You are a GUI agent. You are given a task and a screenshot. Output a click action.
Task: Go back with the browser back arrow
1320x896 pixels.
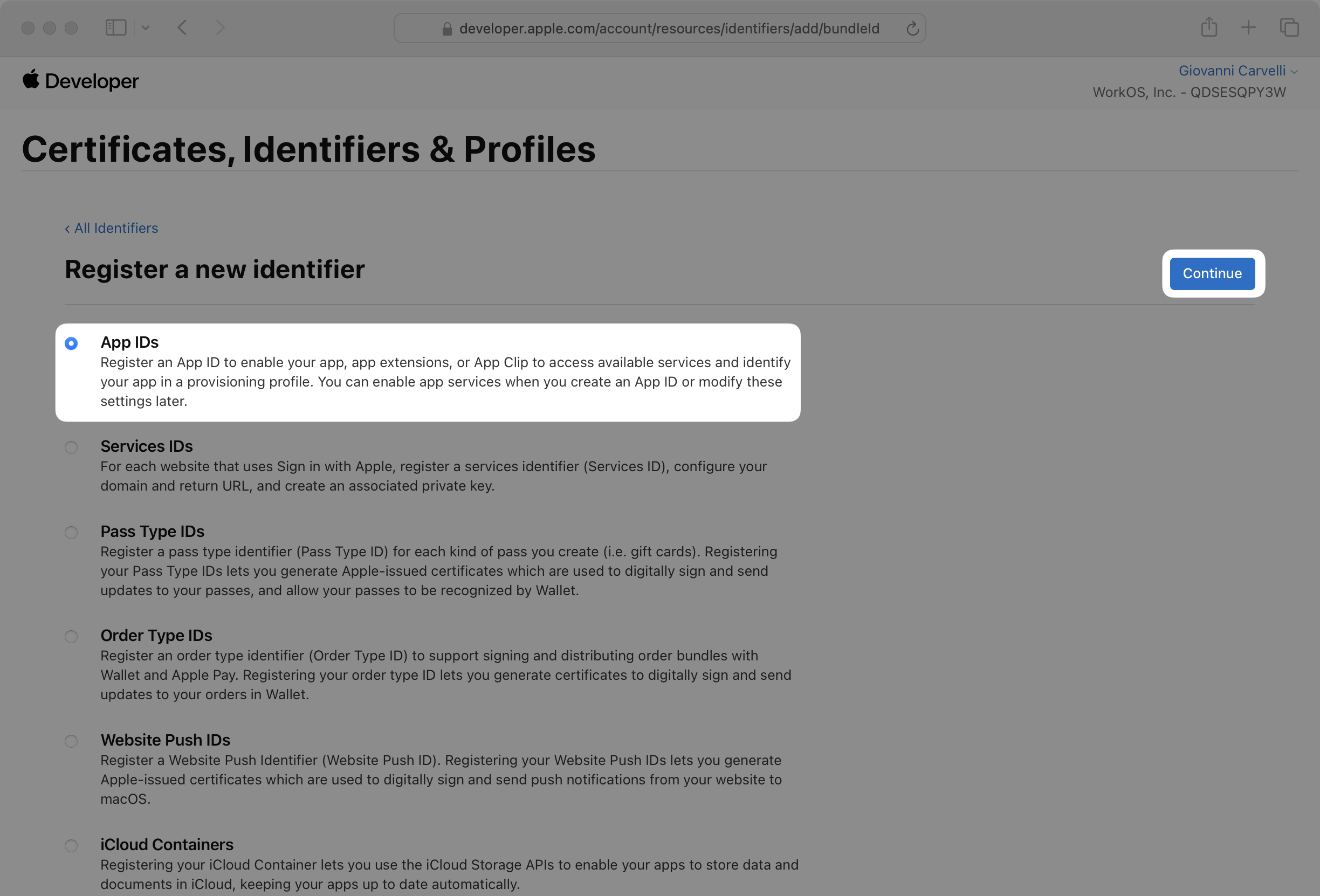(182, 27)
